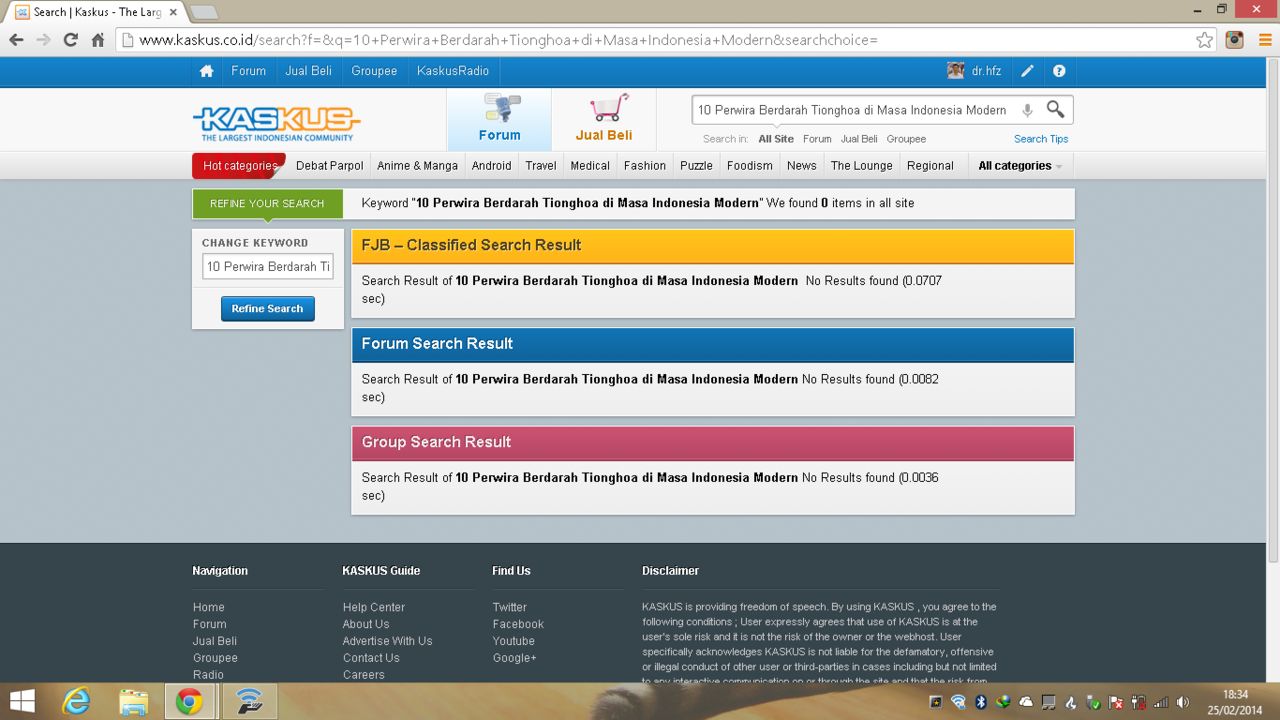Click the Group Search Result header
The width and height of the screenshot is (1280, 720).
713,442
